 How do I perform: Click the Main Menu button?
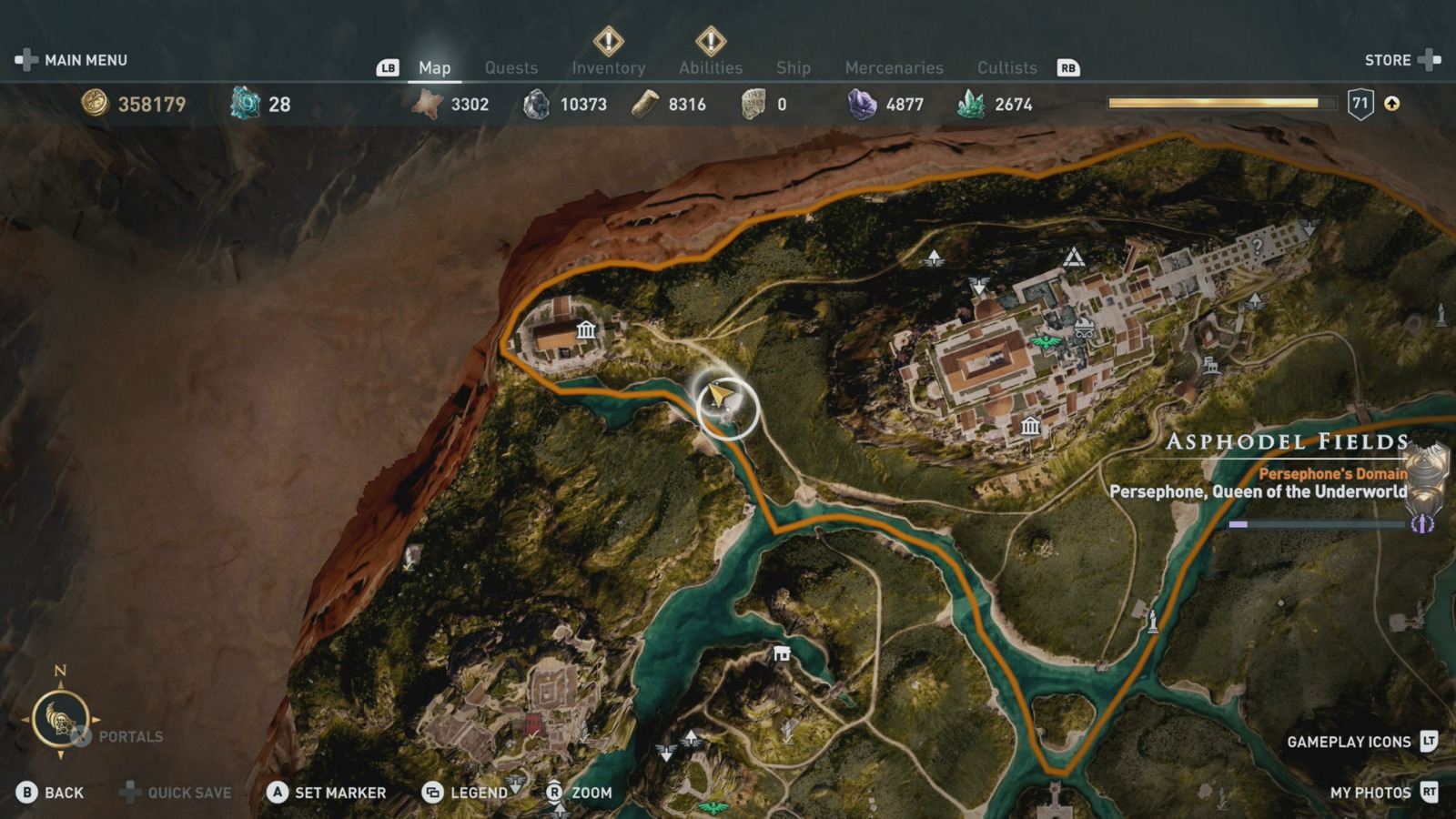tap(87, 59)
